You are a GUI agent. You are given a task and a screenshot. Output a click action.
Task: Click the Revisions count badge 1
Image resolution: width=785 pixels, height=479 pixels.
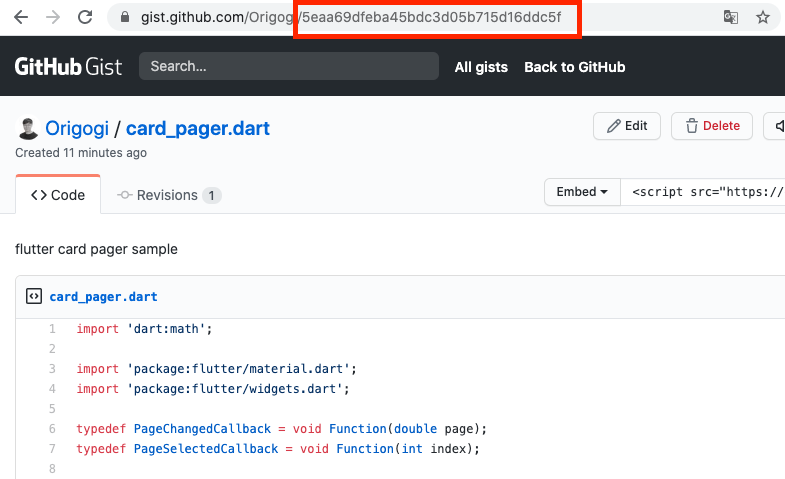click(x=212, y=195)
